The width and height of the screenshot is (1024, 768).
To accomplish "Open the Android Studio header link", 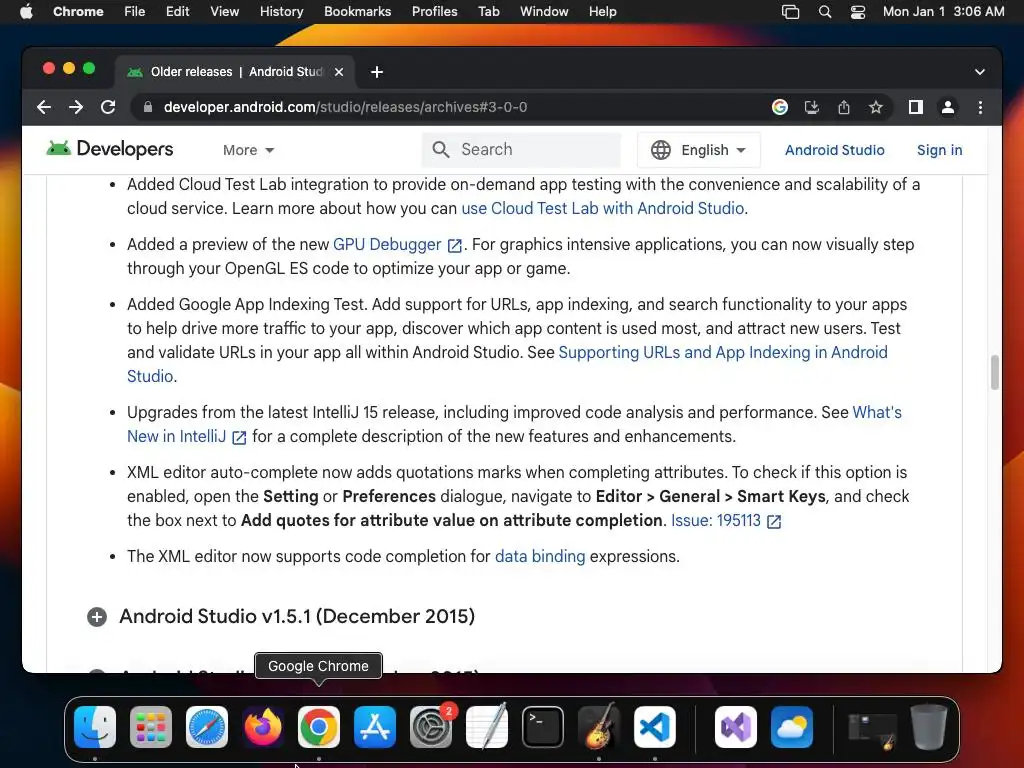I will point(835,150).
